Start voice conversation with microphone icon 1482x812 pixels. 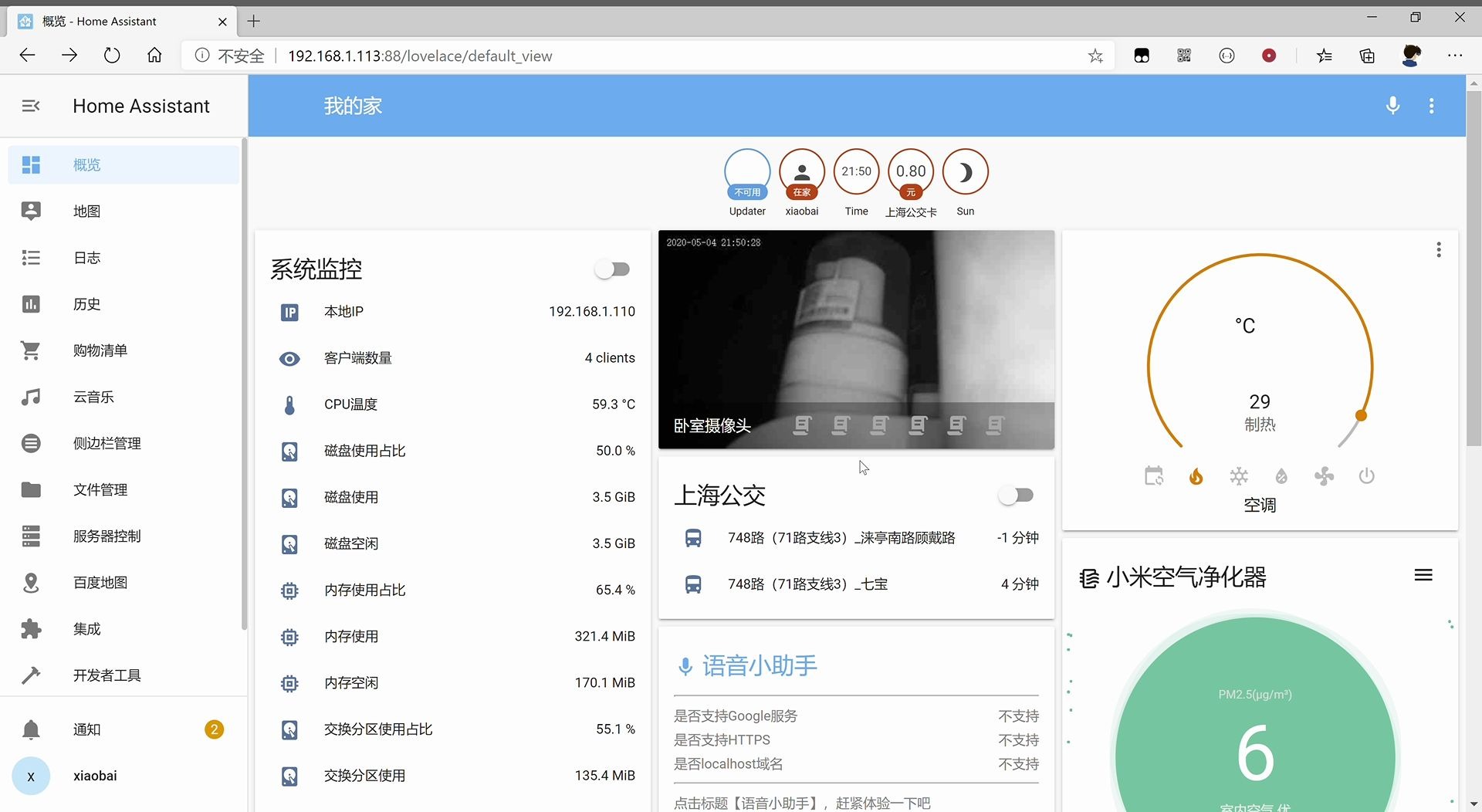1392,106
